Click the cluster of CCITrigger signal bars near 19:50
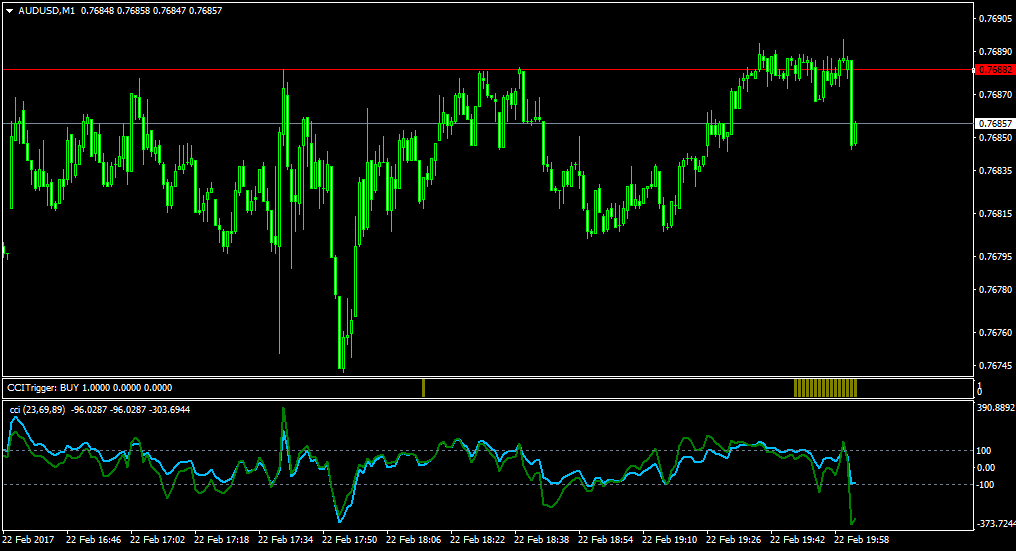Image resolution: width=1016 pixels, height=551 pixels. (826, 388)
